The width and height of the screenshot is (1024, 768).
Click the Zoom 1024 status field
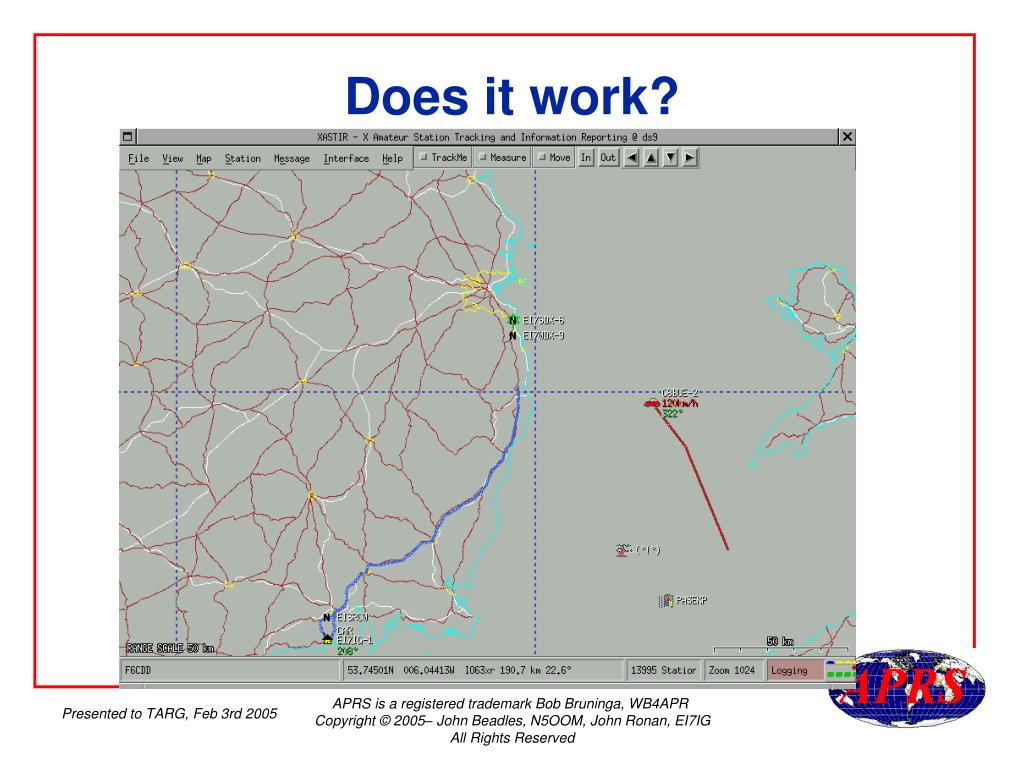click(732, 670)
